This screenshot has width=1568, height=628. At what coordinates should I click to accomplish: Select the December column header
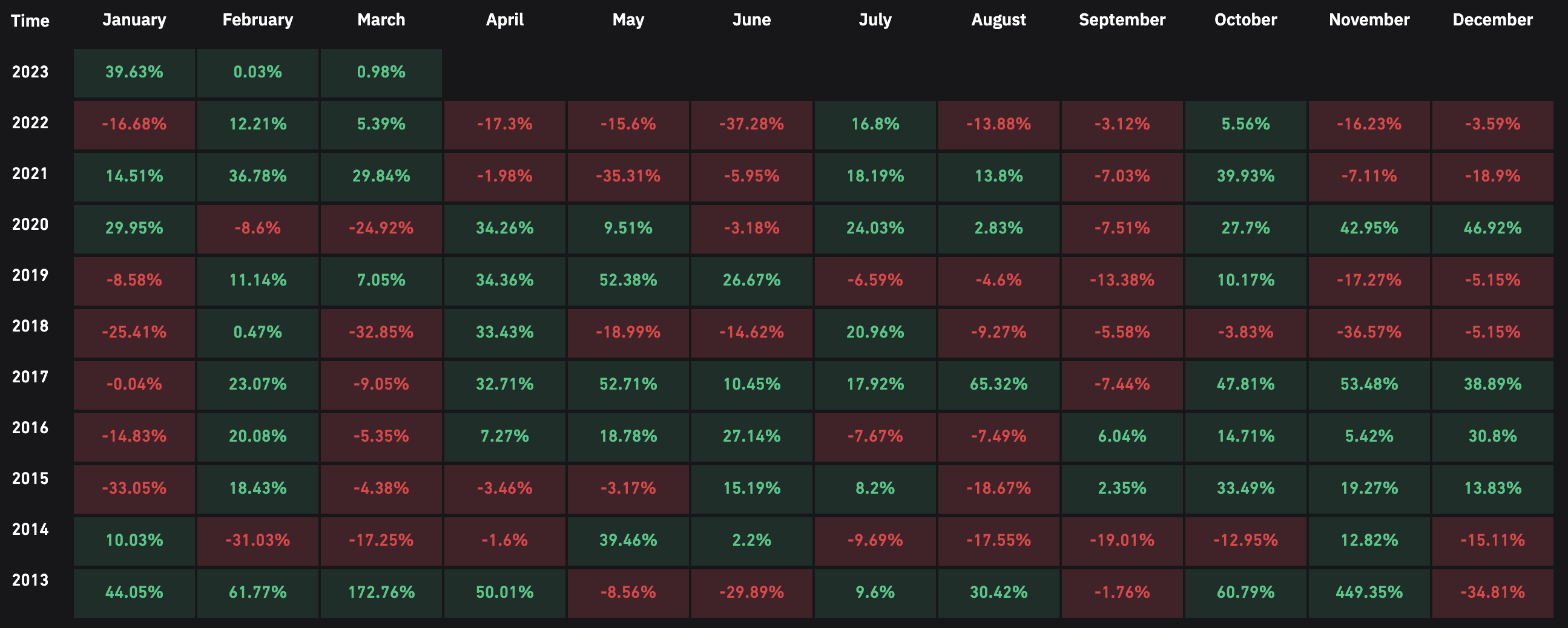[x=1492, y=20]
